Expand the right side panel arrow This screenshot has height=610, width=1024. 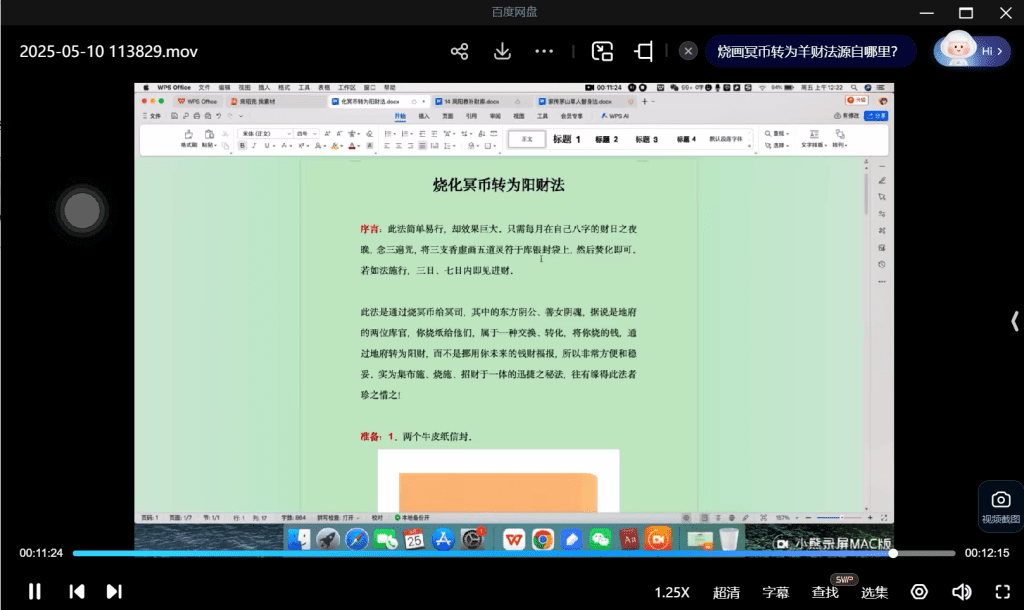click(x=1015, y=321)
